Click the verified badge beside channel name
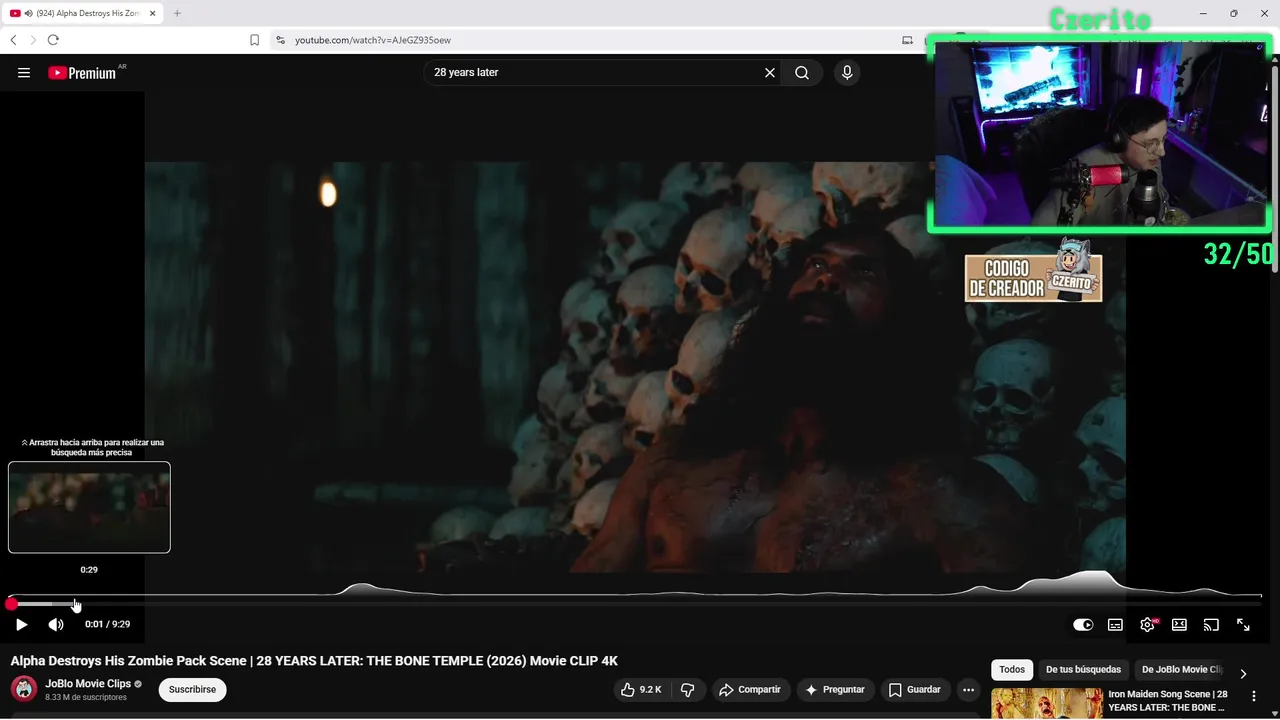Viewport: 1280px width, 720px height. 139,684
